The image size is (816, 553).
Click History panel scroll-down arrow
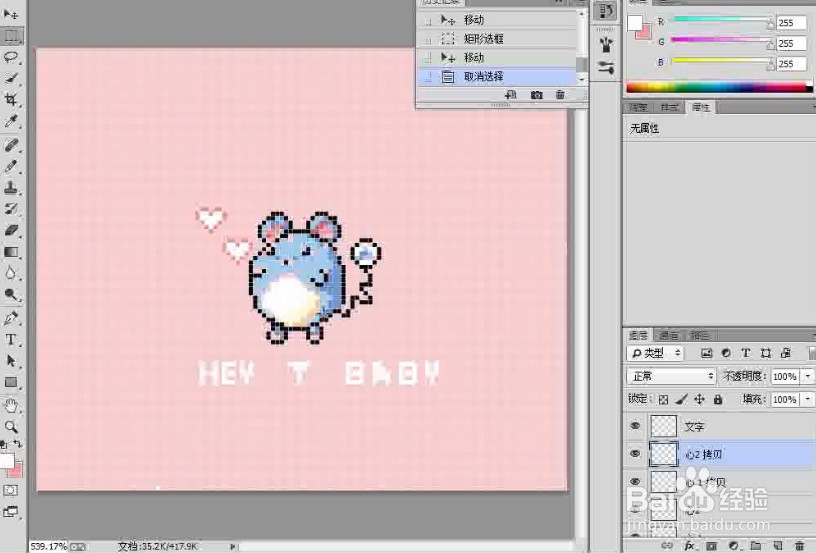pyautogui.click(x=582, y=79)
